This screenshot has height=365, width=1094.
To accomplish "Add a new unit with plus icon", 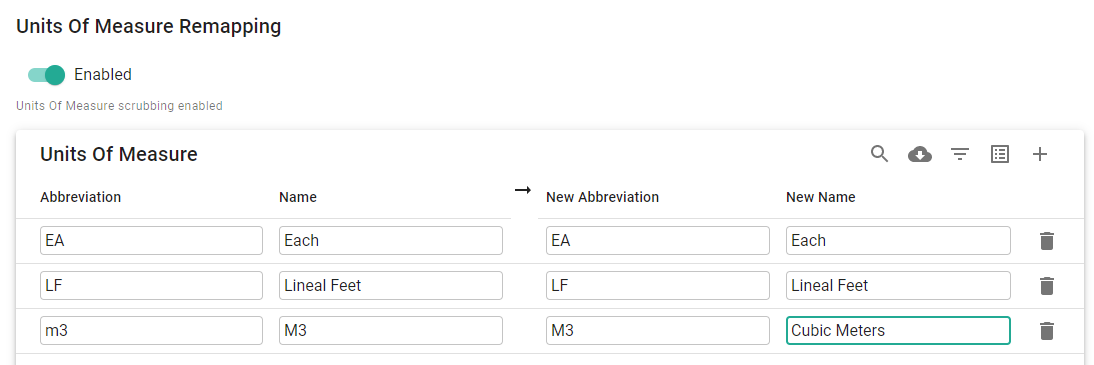I will 1040,154.
